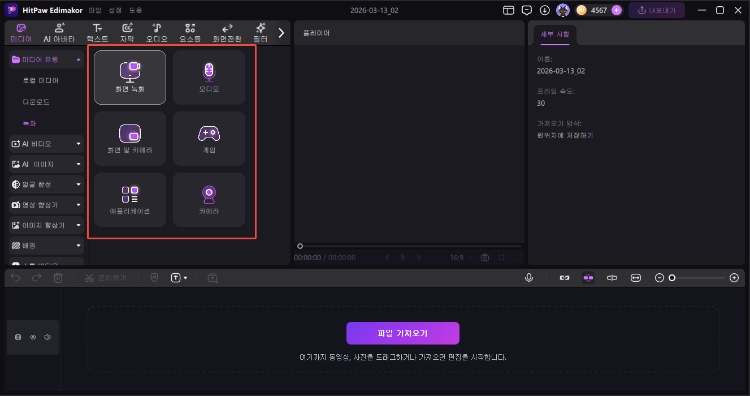Image resolution: width=750 pixels, height=396 pixels.
Task: Choose 화면 및 카메라 recording
Action: pyautogui.click(x=130, y=139)
